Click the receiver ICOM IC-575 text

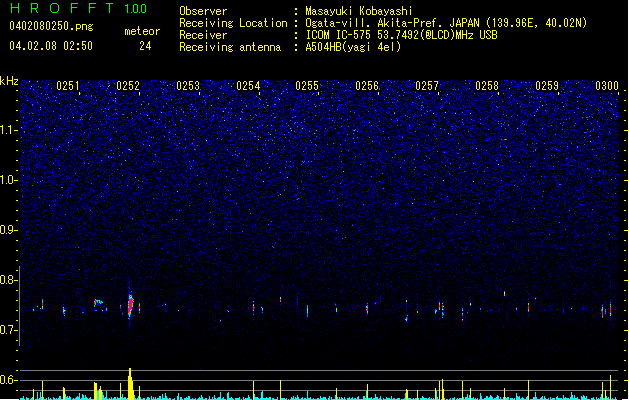(x=401, y=35)
